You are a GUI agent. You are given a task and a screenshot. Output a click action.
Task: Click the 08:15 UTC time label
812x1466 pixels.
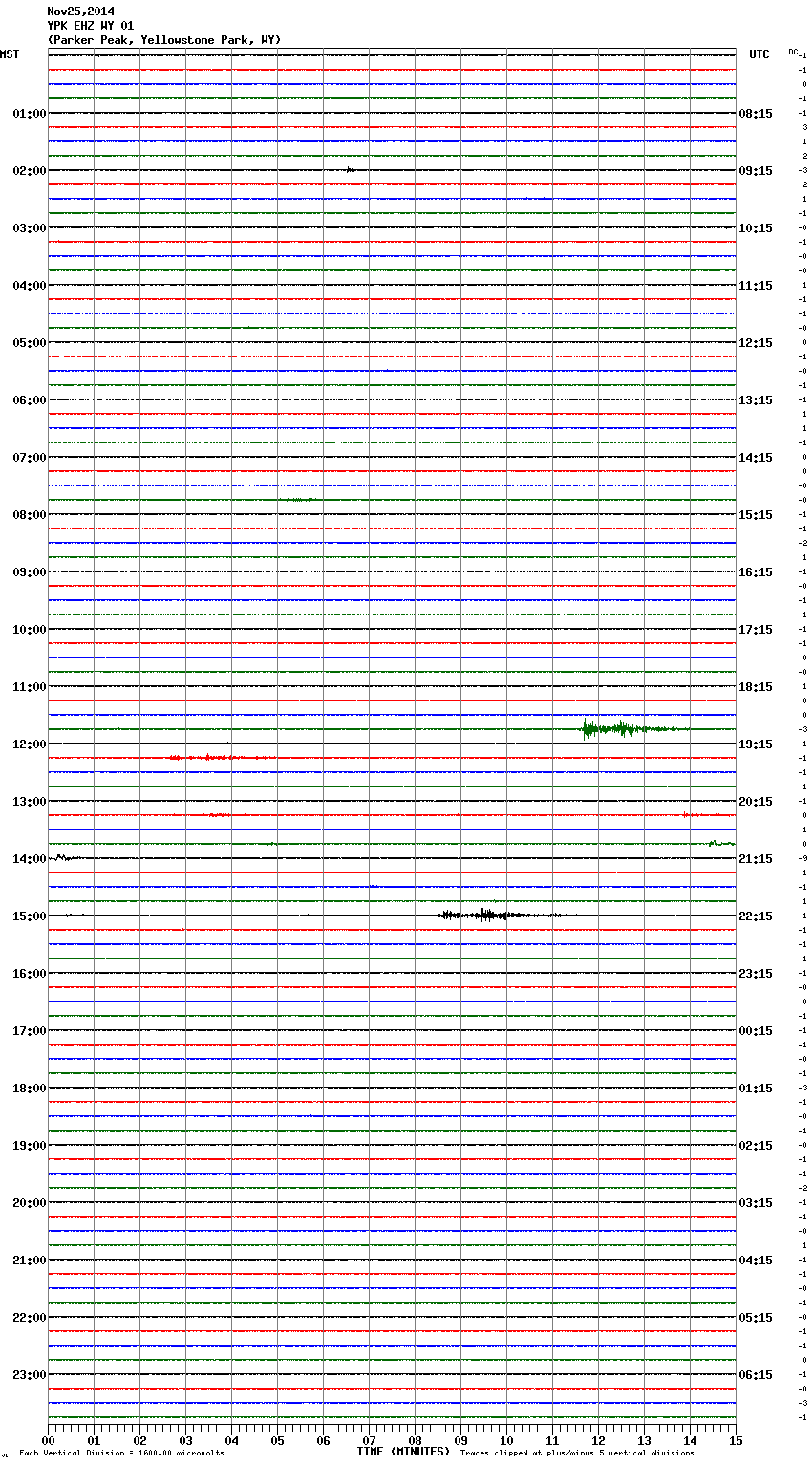point(756,114)
